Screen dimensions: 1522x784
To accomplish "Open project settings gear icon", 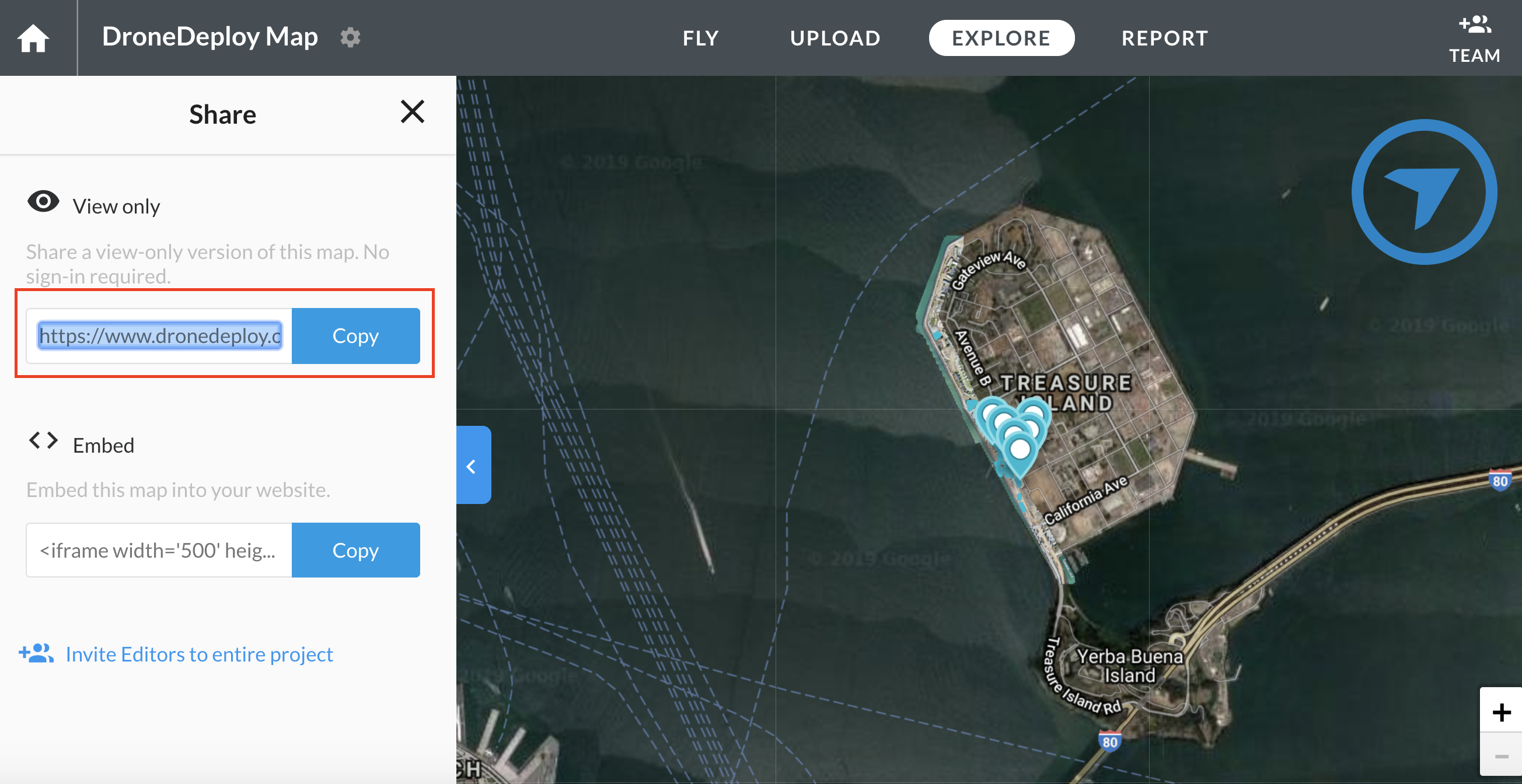I will [350, 37].
